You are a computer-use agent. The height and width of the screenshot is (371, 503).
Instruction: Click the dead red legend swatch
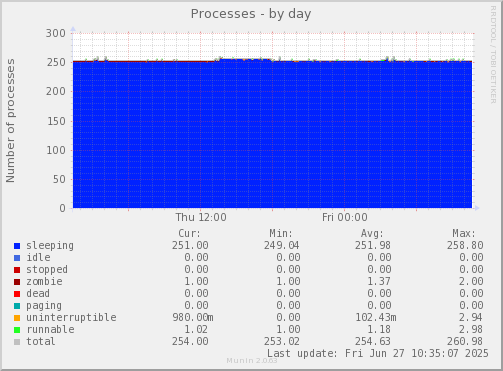pyautogui.click(x=17, y=294)
